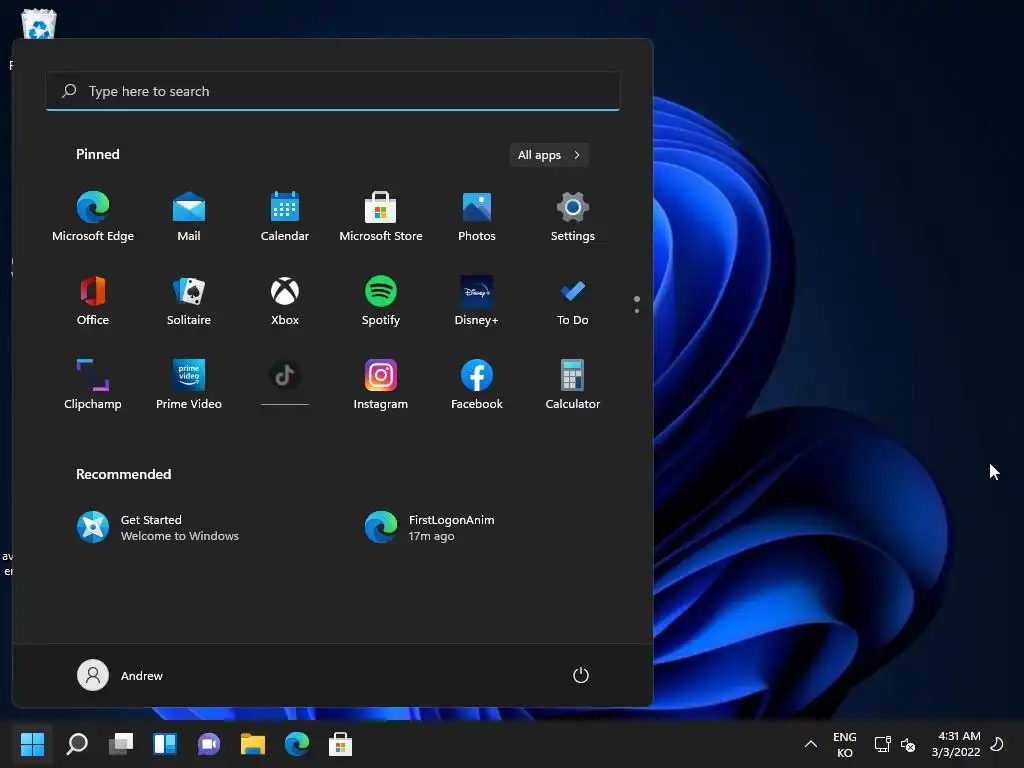The width and height of the screenshot is (1024, 768).
Task: Open Task View on the taskbar
Action: coord(121,744)
